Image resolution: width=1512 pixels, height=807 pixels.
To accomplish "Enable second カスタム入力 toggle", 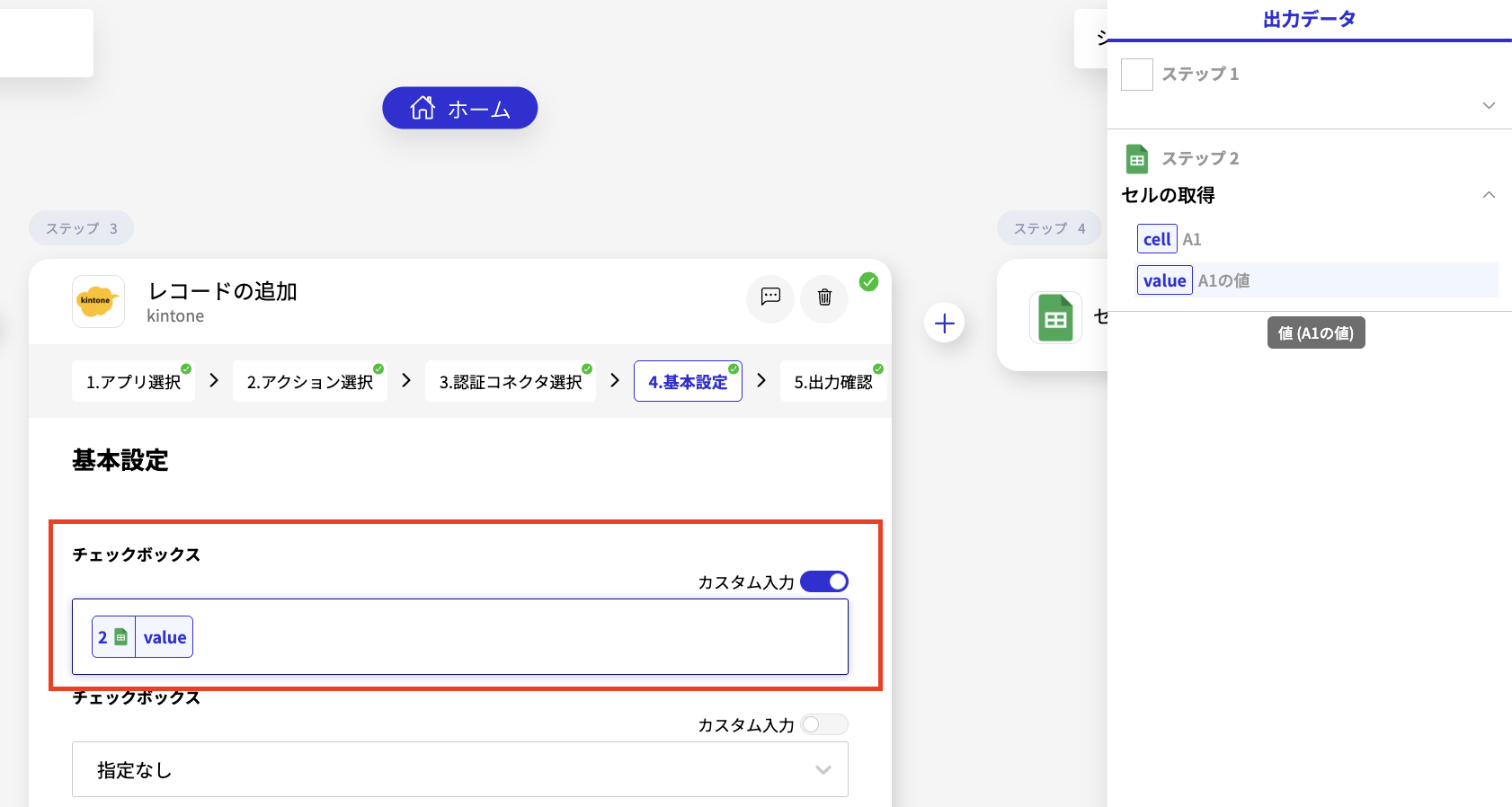I will tap(824, 724).
